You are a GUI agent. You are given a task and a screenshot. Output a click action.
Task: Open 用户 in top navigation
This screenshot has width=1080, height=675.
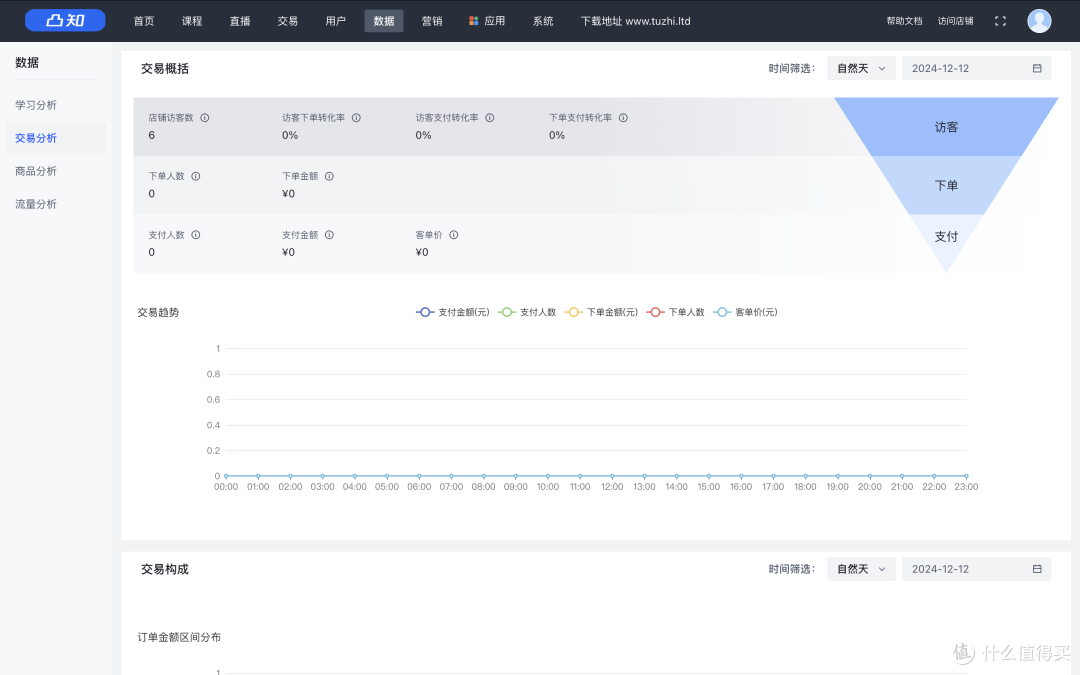point(335,21)
